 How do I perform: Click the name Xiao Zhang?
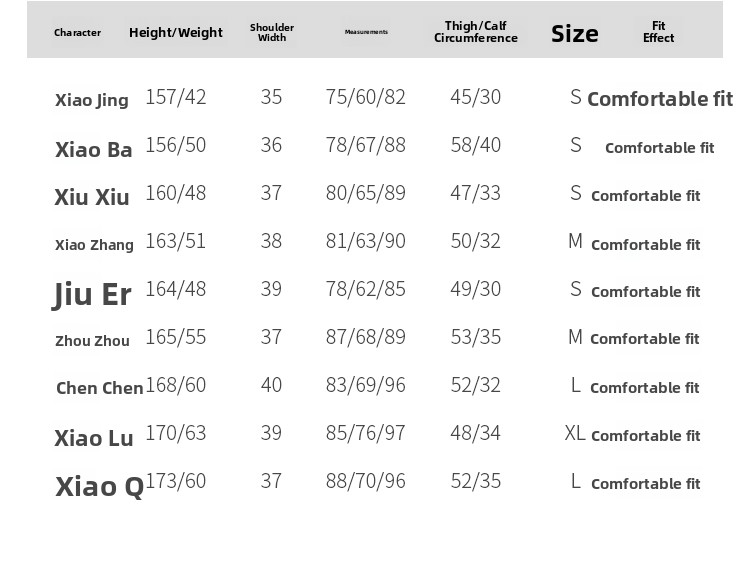(x=94, y=245)
